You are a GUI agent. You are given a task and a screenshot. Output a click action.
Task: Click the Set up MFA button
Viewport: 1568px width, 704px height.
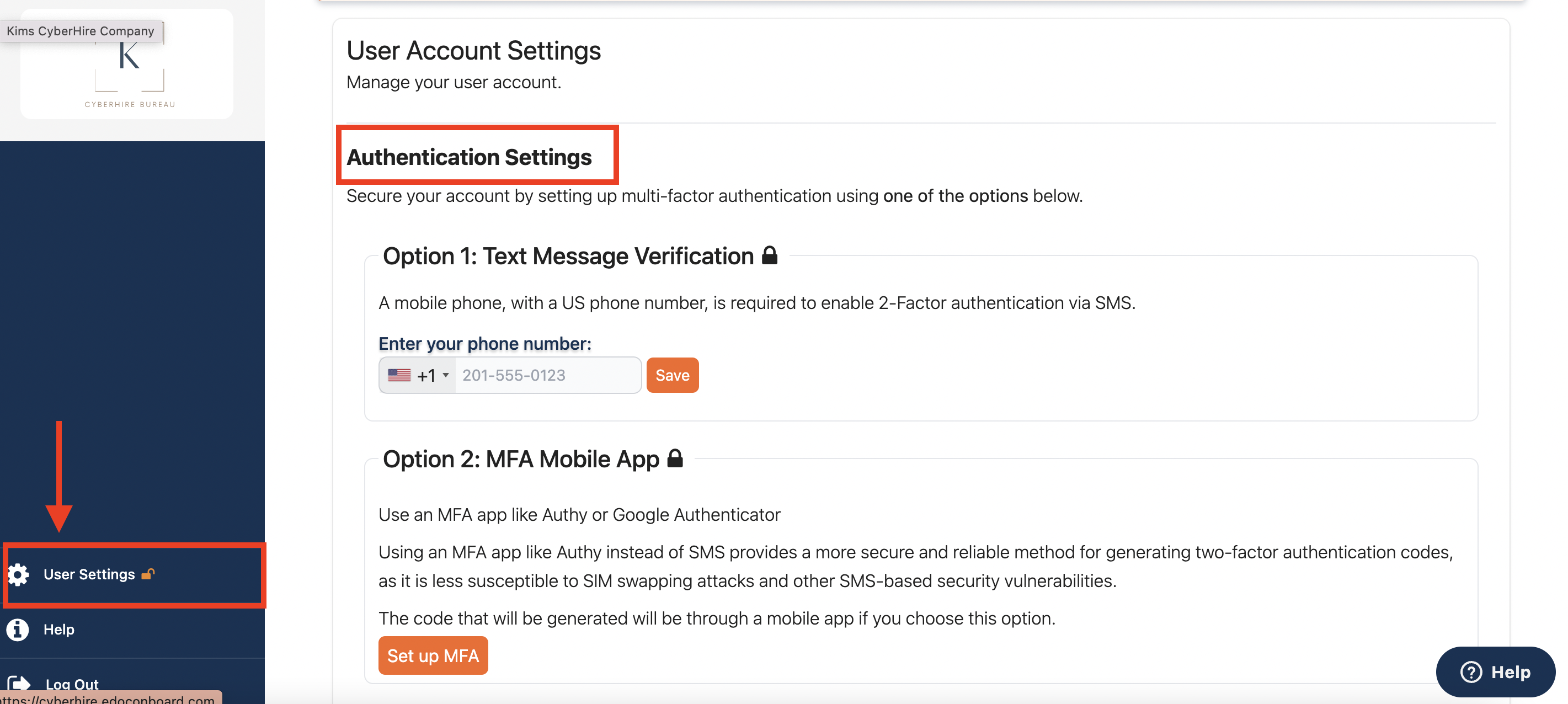[x=433, y=656]
